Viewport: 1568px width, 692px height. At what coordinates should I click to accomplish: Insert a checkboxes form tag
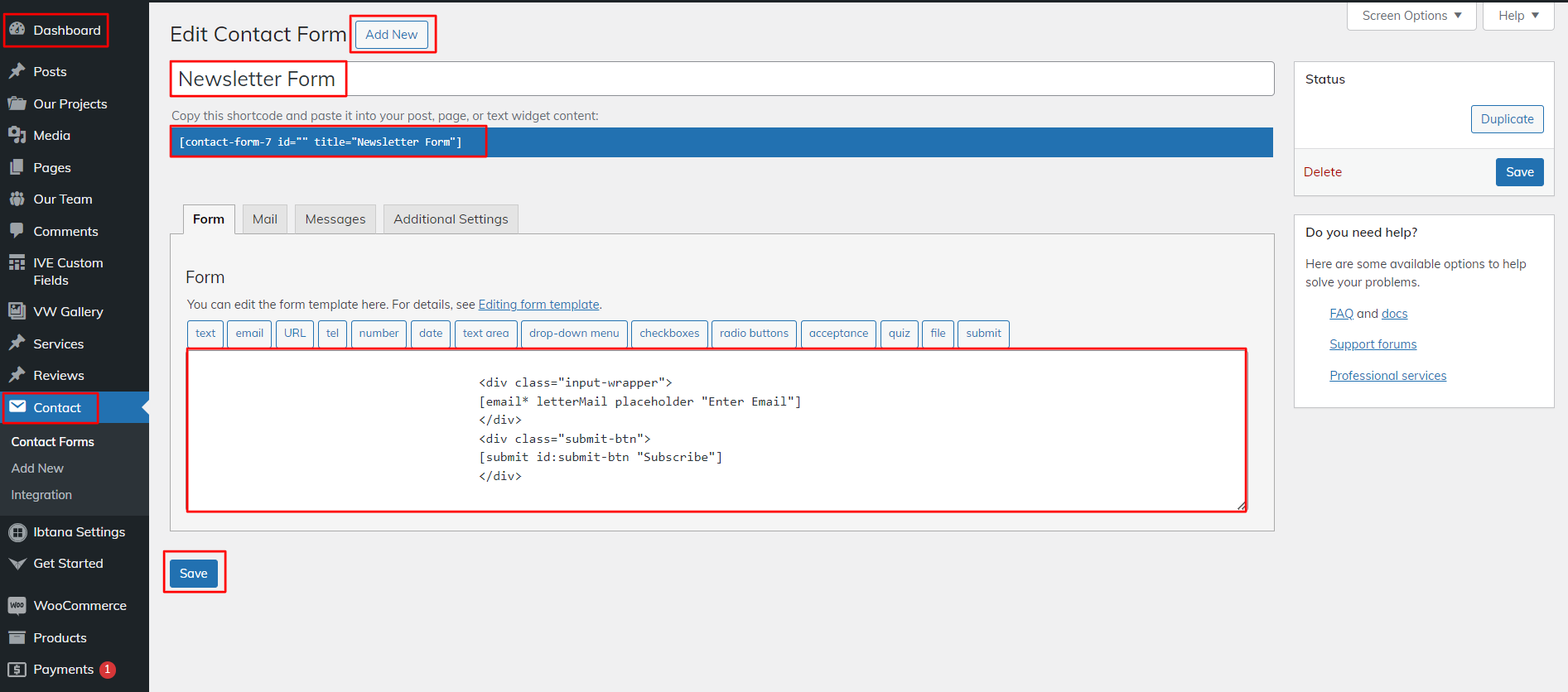click(669, 334)
